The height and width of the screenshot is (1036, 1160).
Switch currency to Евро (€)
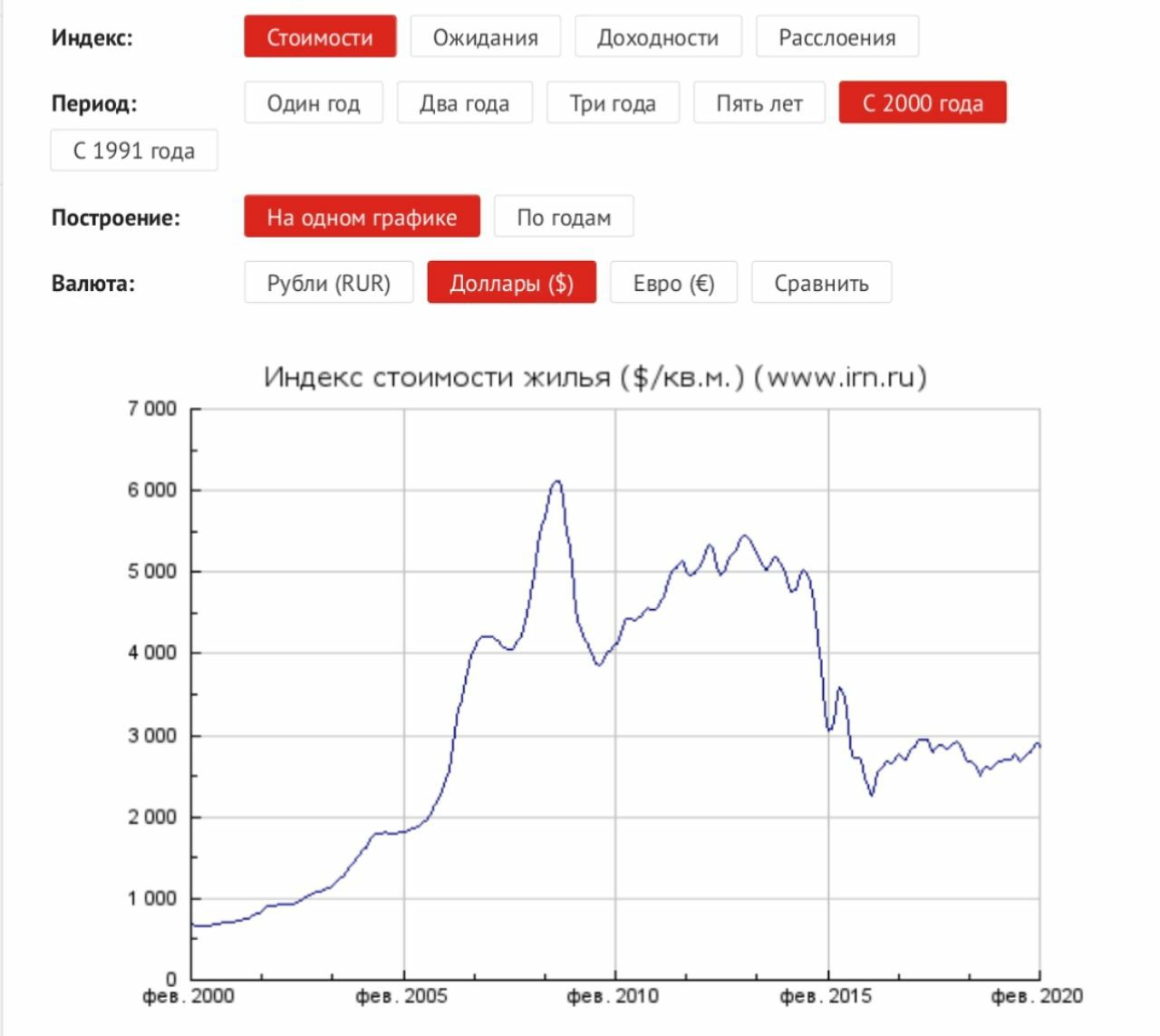[x=674, y=282]
